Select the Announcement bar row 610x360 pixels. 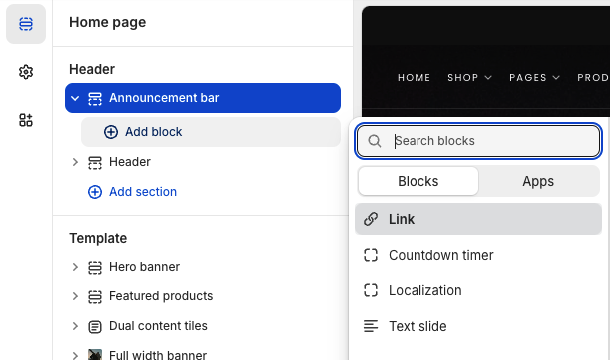(203, 98)
